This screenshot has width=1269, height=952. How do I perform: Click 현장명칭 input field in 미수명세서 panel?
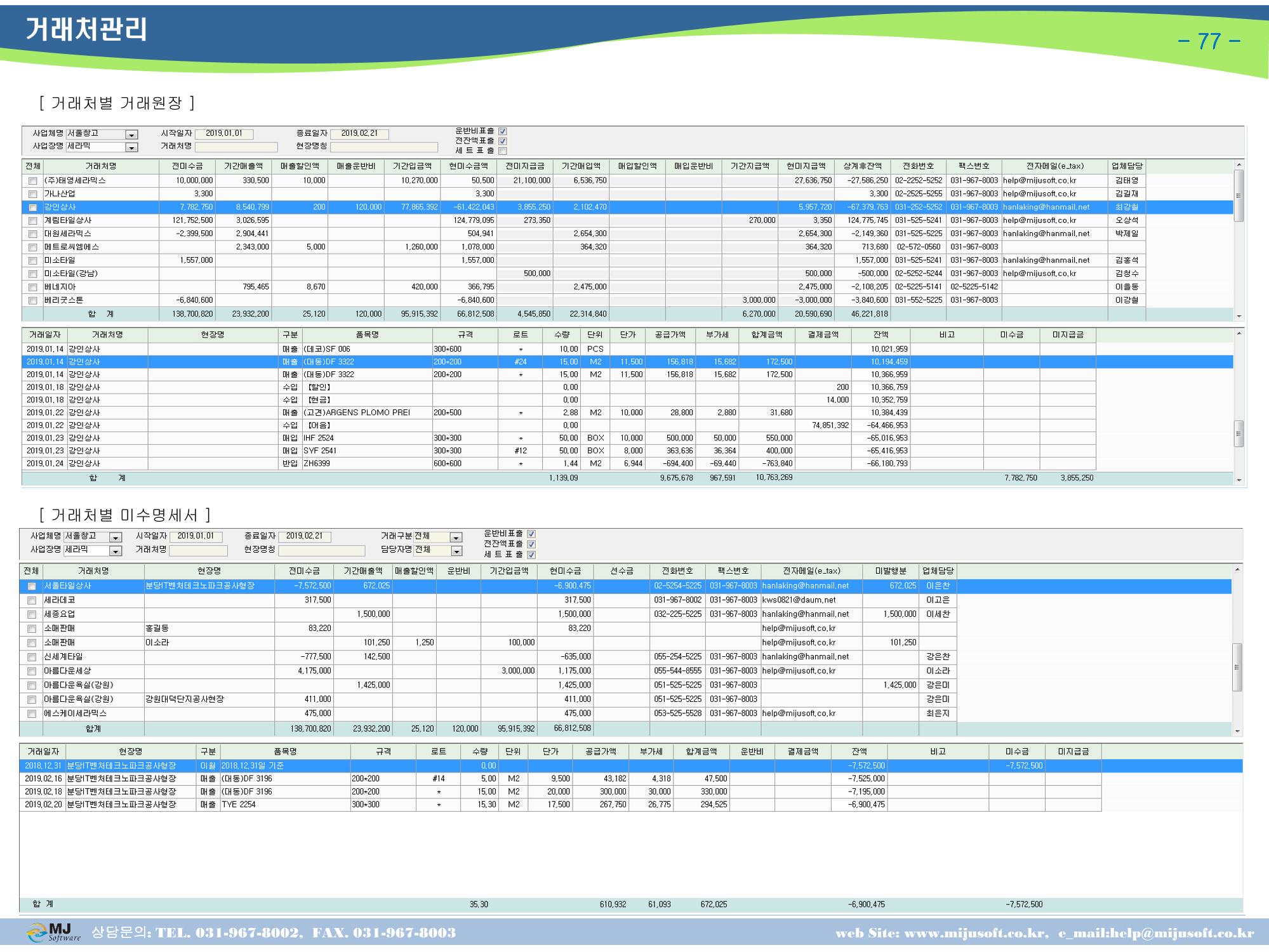[x=322, y=550]
